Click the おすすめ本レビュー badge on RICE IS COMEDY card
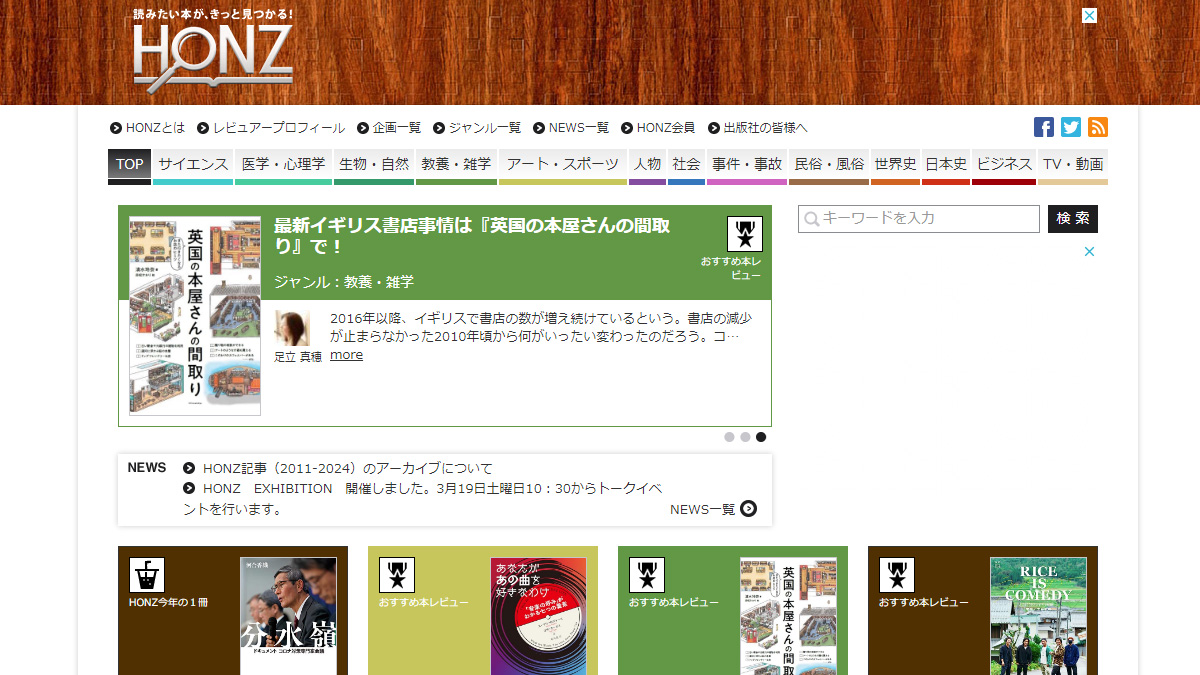The width and height of the screenshot is (1200, 675). (x=896, y=577)
